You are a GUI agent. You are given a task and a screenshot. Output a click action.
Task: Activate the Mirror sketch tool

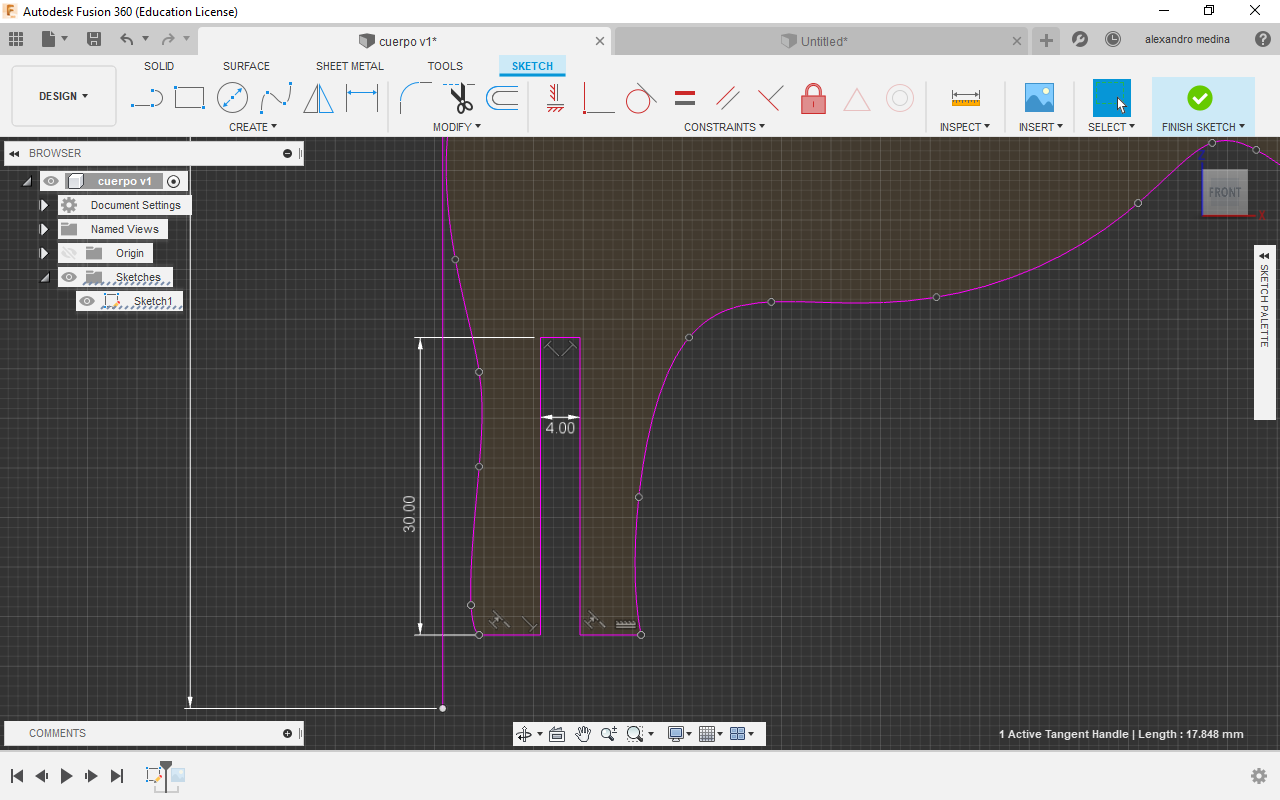[318, 98]
